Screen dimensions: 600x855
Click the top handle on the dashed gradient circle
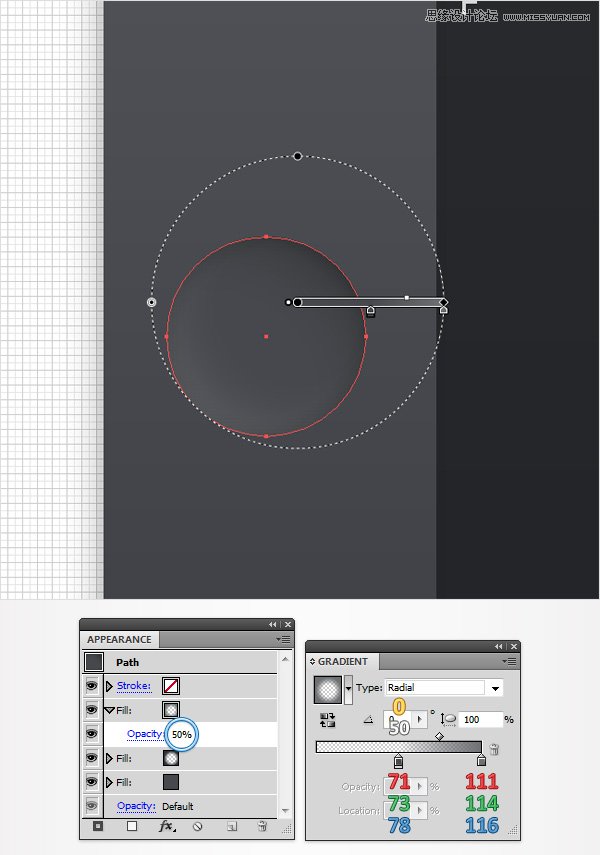297,156
